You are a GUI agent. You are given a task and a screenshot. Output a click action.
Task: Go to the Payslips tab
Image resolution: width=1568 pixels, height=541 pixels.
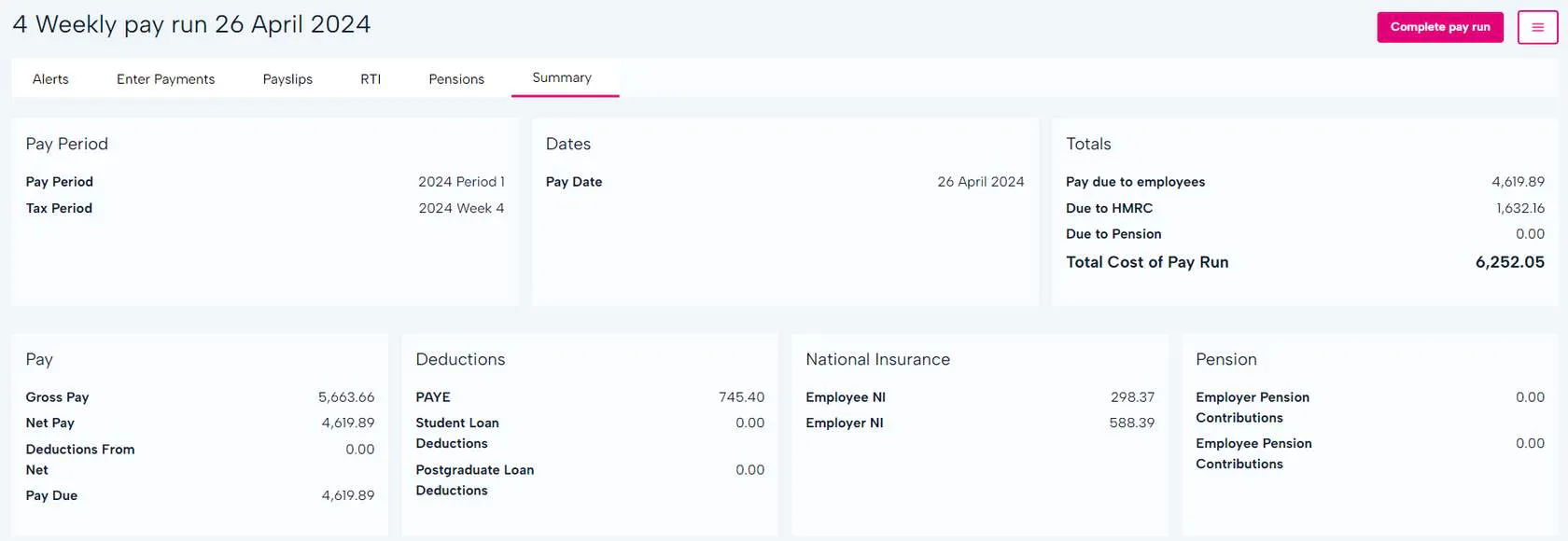pos(287,79)
